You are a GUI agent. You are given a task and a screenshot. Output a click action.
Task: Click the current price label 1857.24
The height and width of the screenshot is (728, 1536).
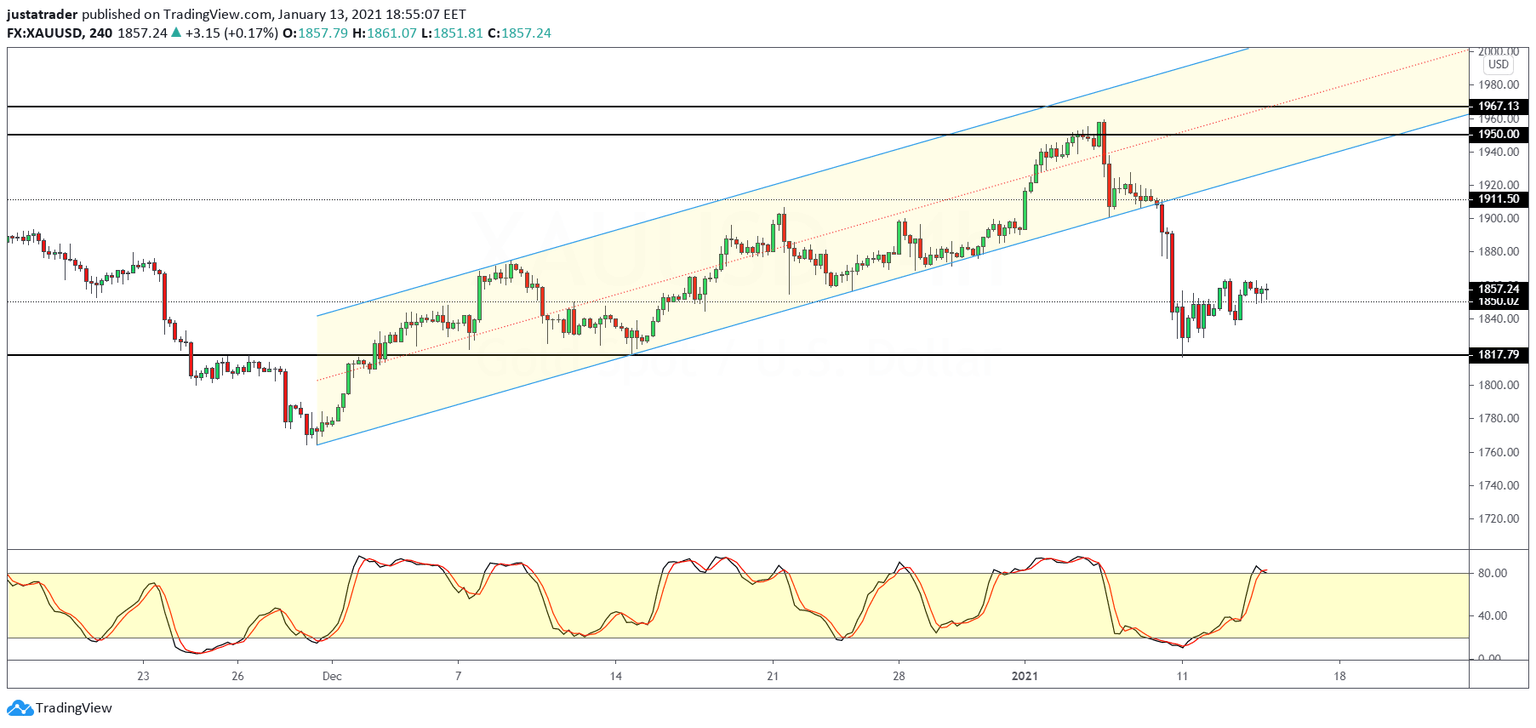1499,288
